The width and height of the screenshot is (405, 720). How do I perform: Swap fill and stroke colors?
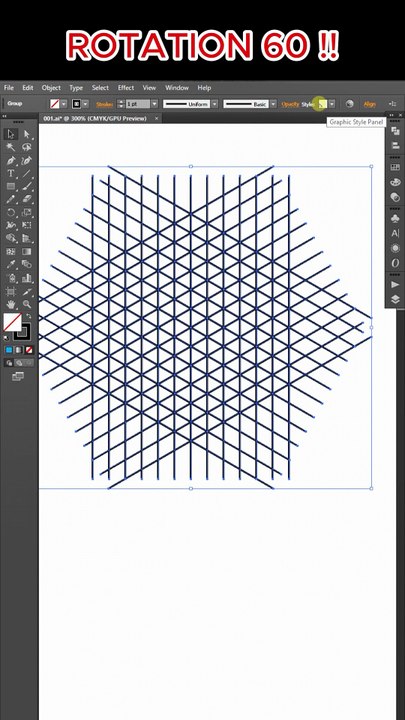click(28, 316)
